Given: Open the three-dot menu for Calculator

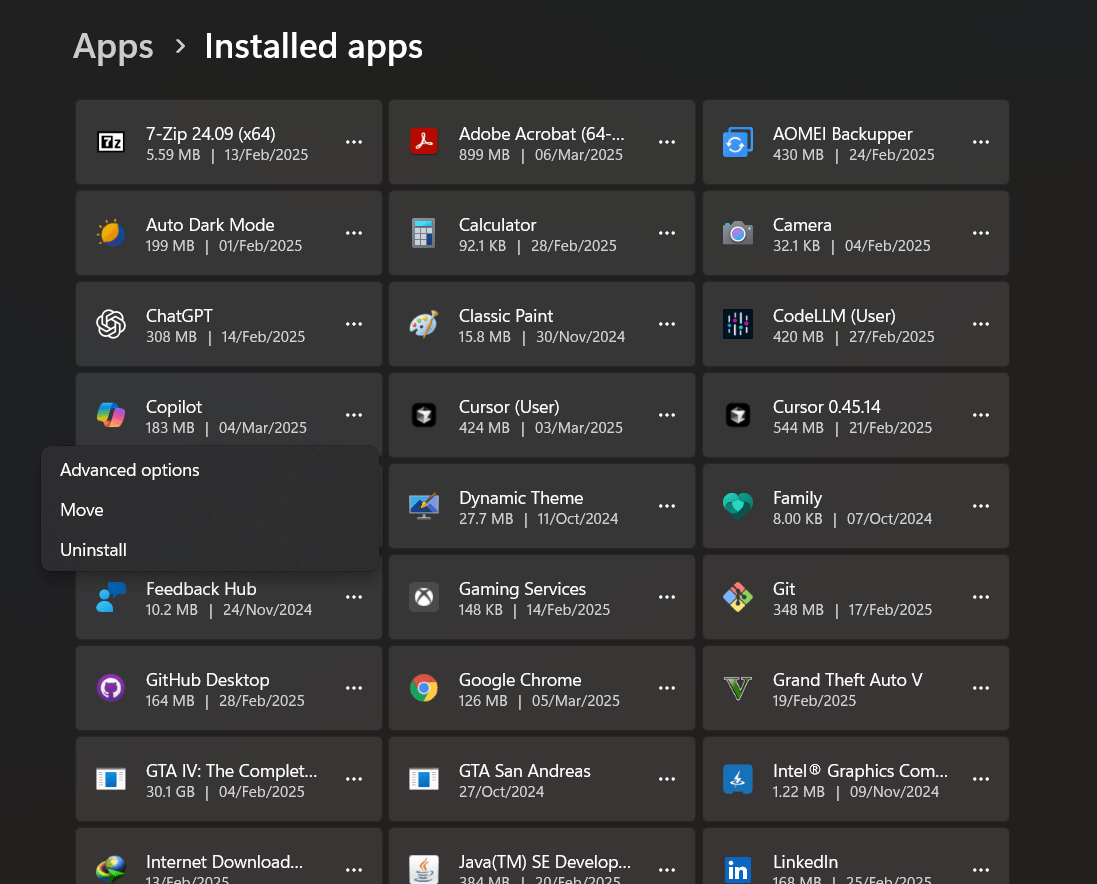Looking at the screenshot, I should pyautogui.click(x=667, y=233).
